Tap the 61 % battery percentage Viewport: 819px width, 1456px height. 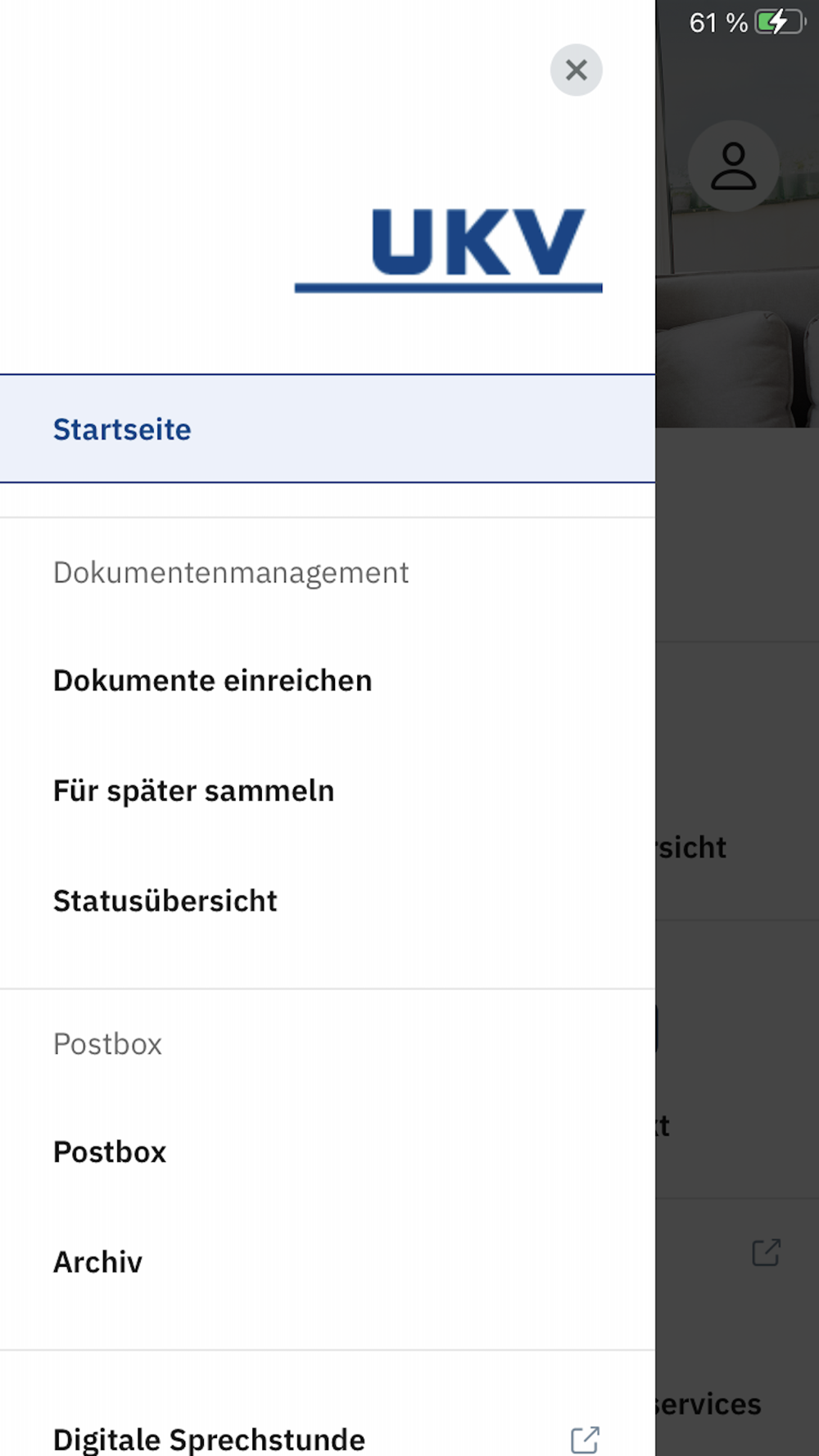click(718, 22)
